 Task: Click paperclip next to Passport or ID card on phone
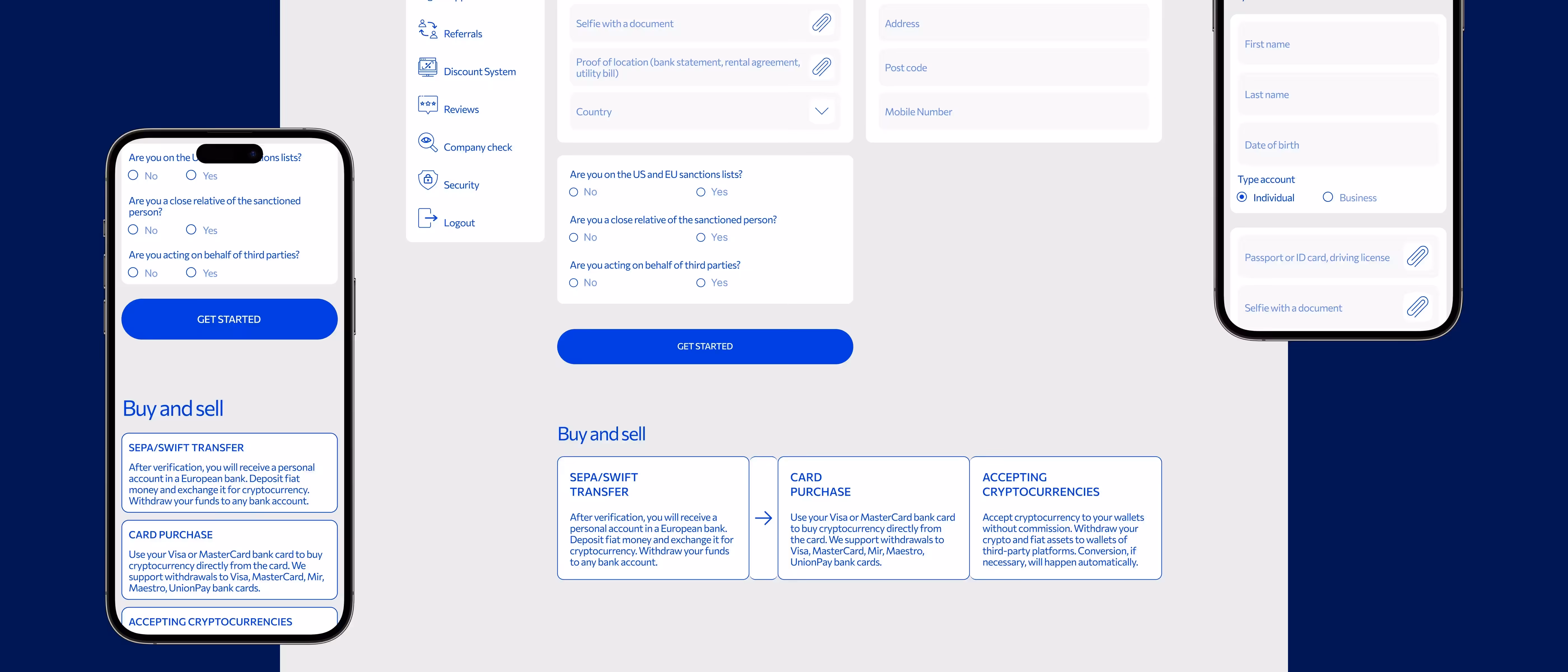tap(1418, 256)
